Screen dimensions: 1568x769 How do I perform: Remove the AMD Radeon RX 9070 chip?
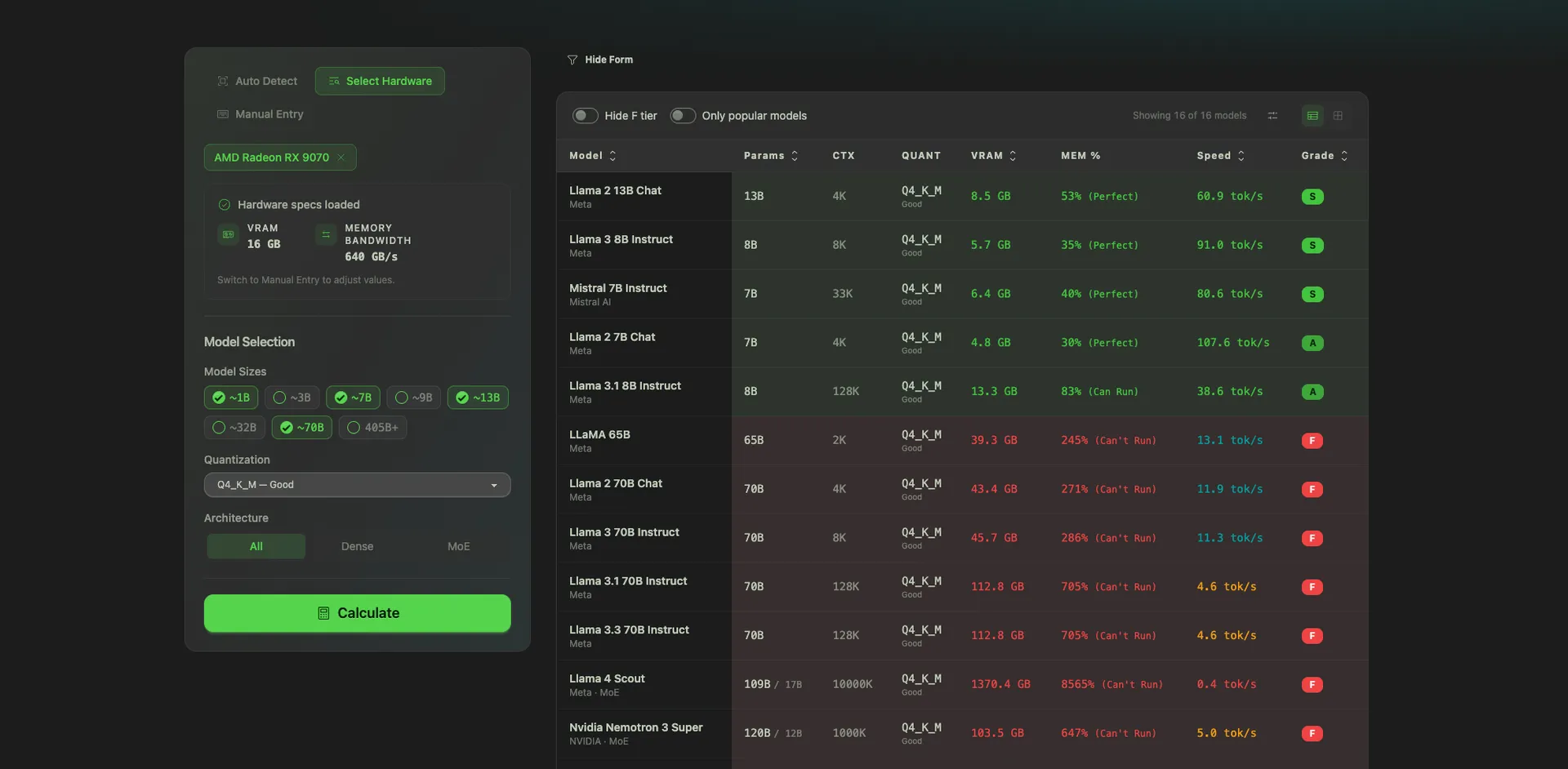pos(341,157)
